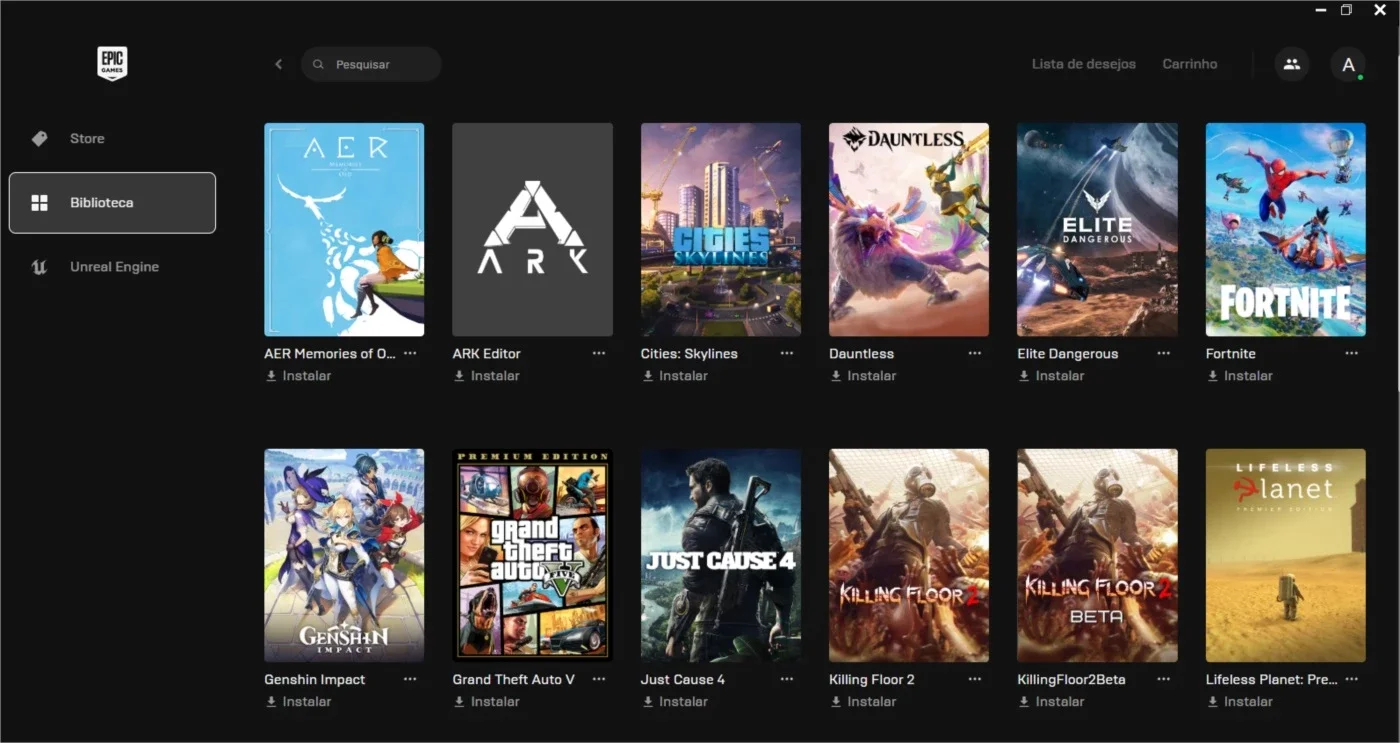Install Elite Dangerous
Image resolution: width=1400 pixels, height=743 pixels.
(x=1051, y=376)
